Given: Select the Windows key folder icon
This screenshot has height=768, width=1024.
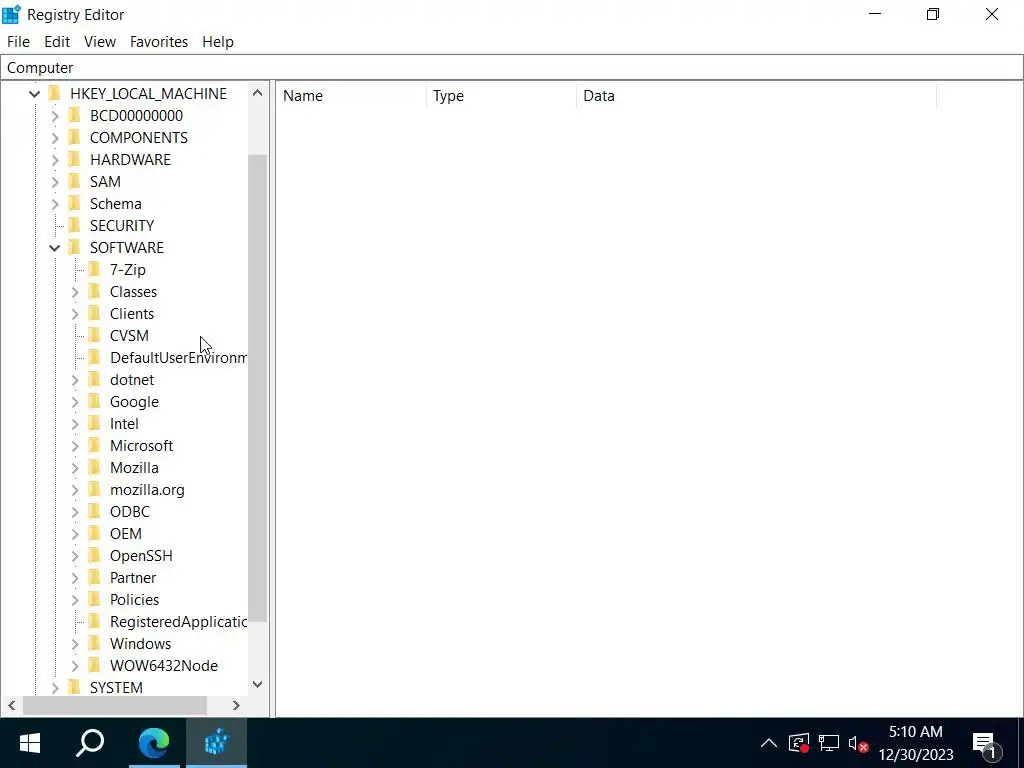Looking at the screenshot, I should pyautogui.click(x=94, y=643).
